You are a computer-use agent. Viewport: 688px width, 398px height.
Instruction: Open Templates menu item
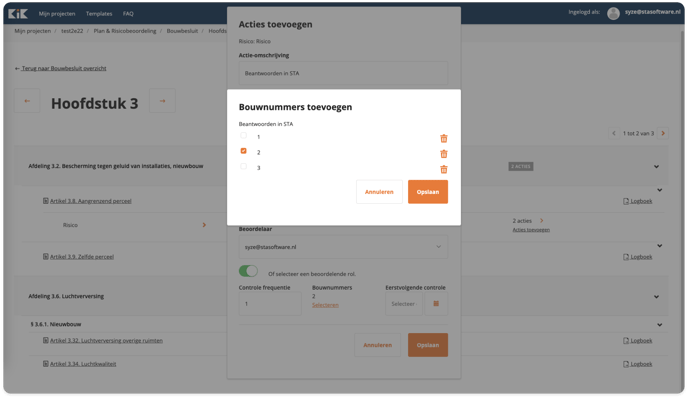[x=99, y=14]
